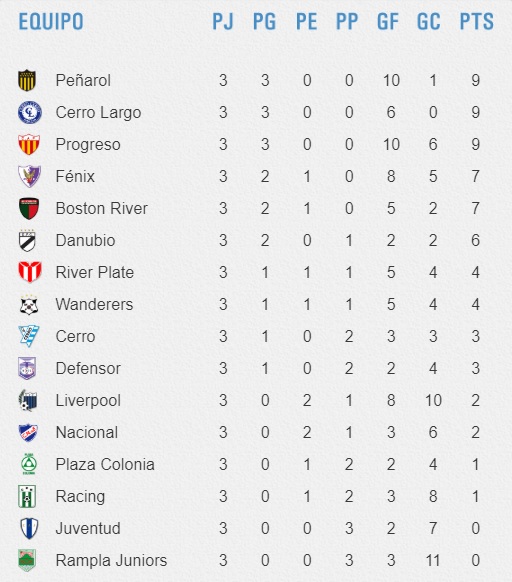The height and width of the screenshot is (582, 512).
Task: Click the Progreso striped shield logo
Action: pos(29,144)
